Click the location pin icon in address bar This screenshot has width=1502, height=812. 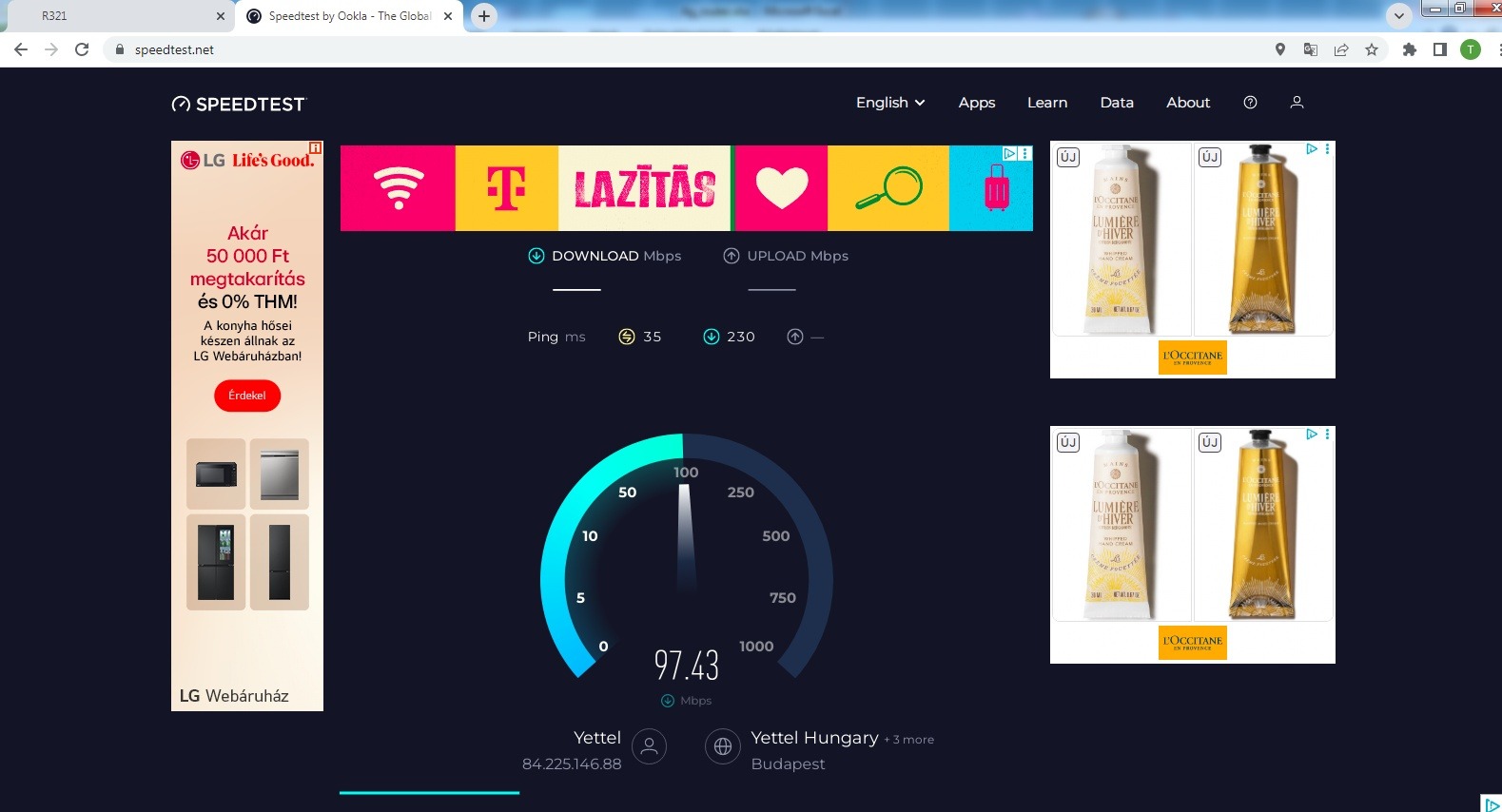(1280, 49)
